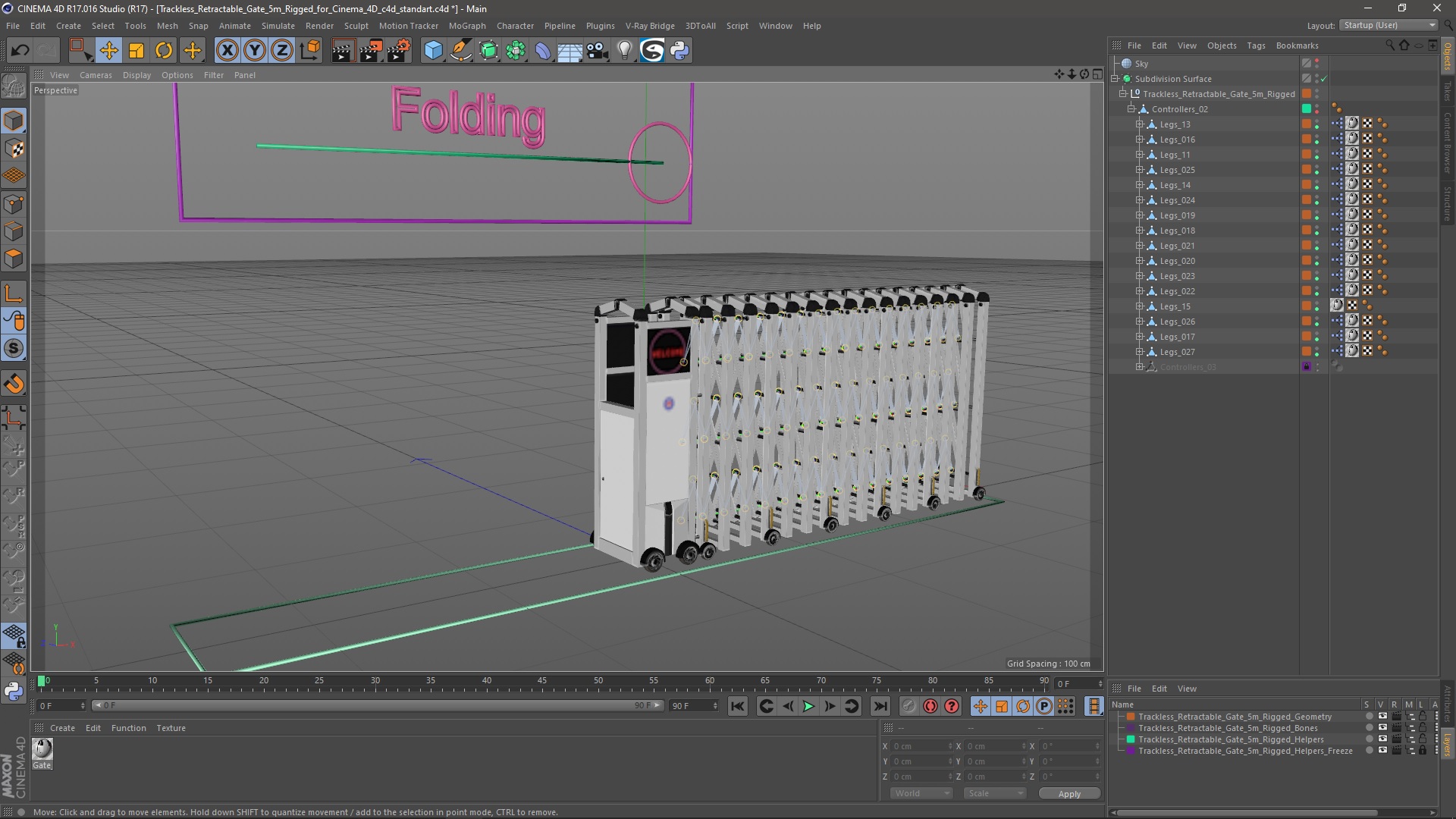Open the Python script icon in toolbar
Viewport: 1456px width, 819px height.
679,51
